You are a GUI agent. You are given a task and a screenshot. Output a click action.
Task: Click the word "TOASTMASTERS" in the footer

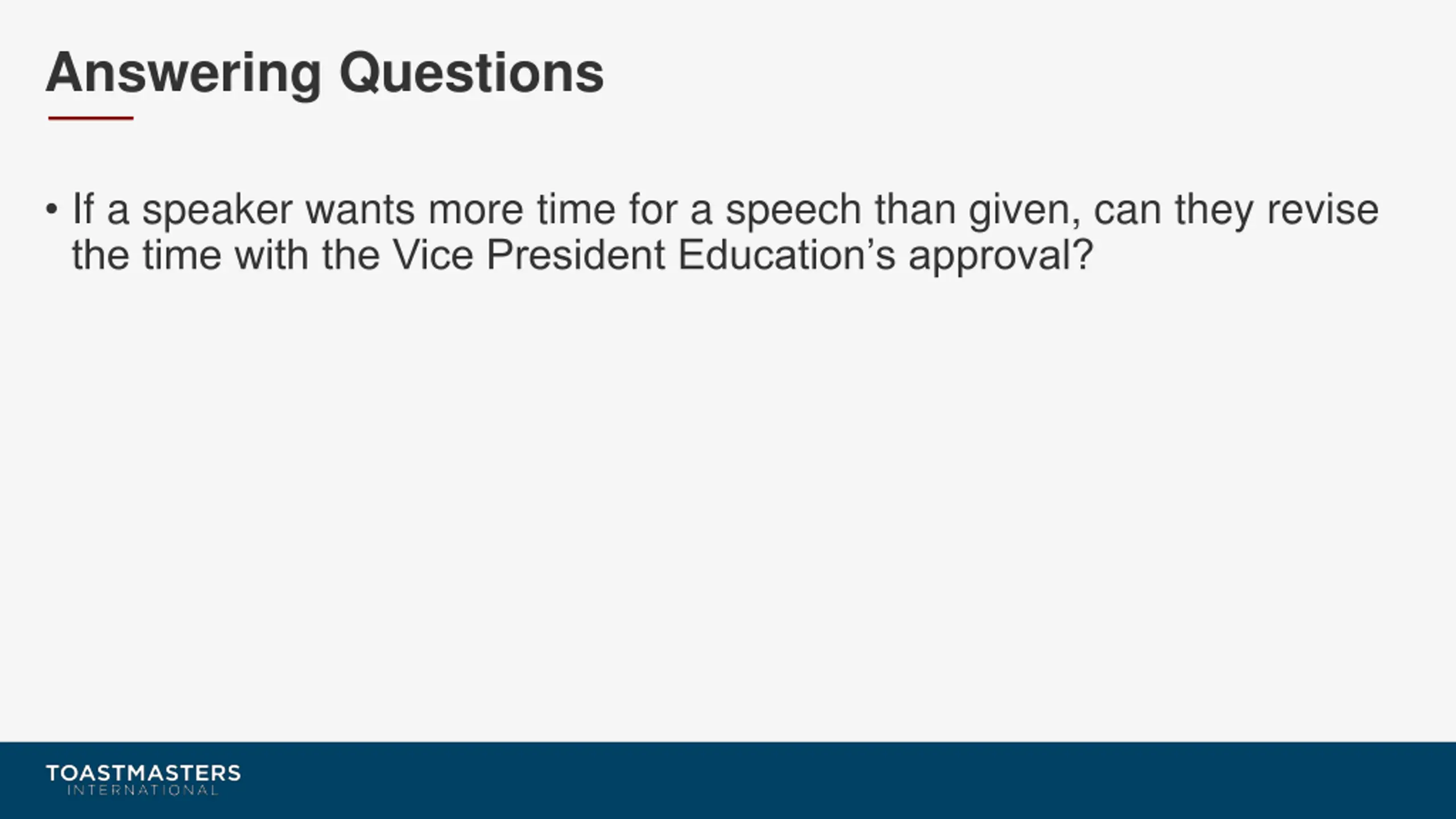tap(143, 773)
